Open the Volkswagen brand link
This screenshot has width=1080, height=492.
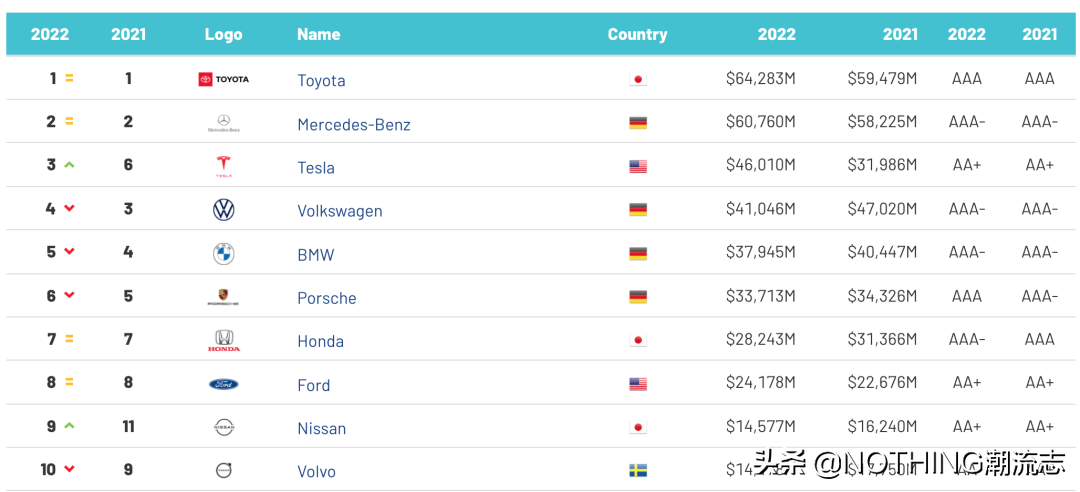pos(340,211)
